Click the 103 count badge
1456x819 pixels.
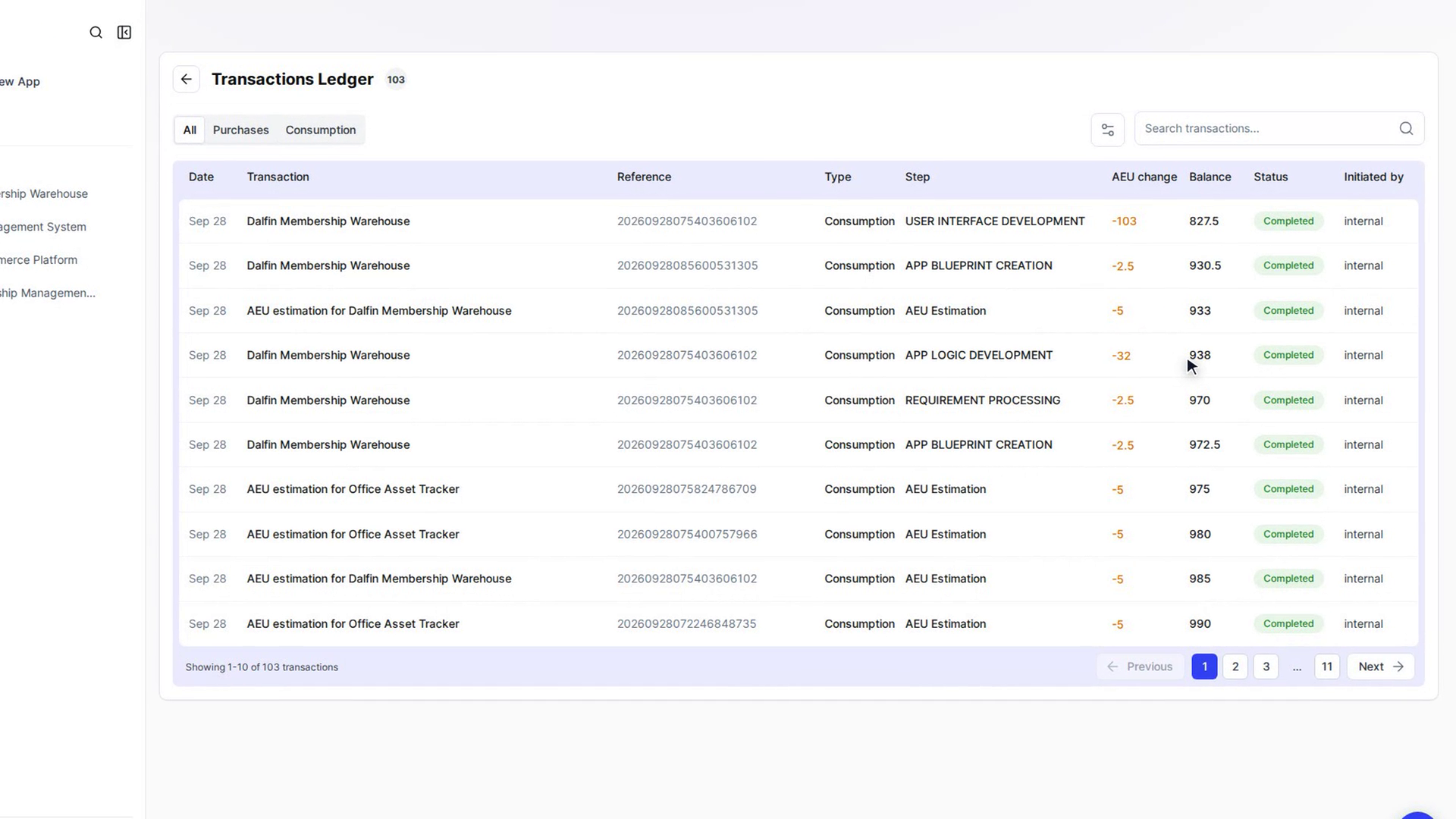(x=396, y=80)
